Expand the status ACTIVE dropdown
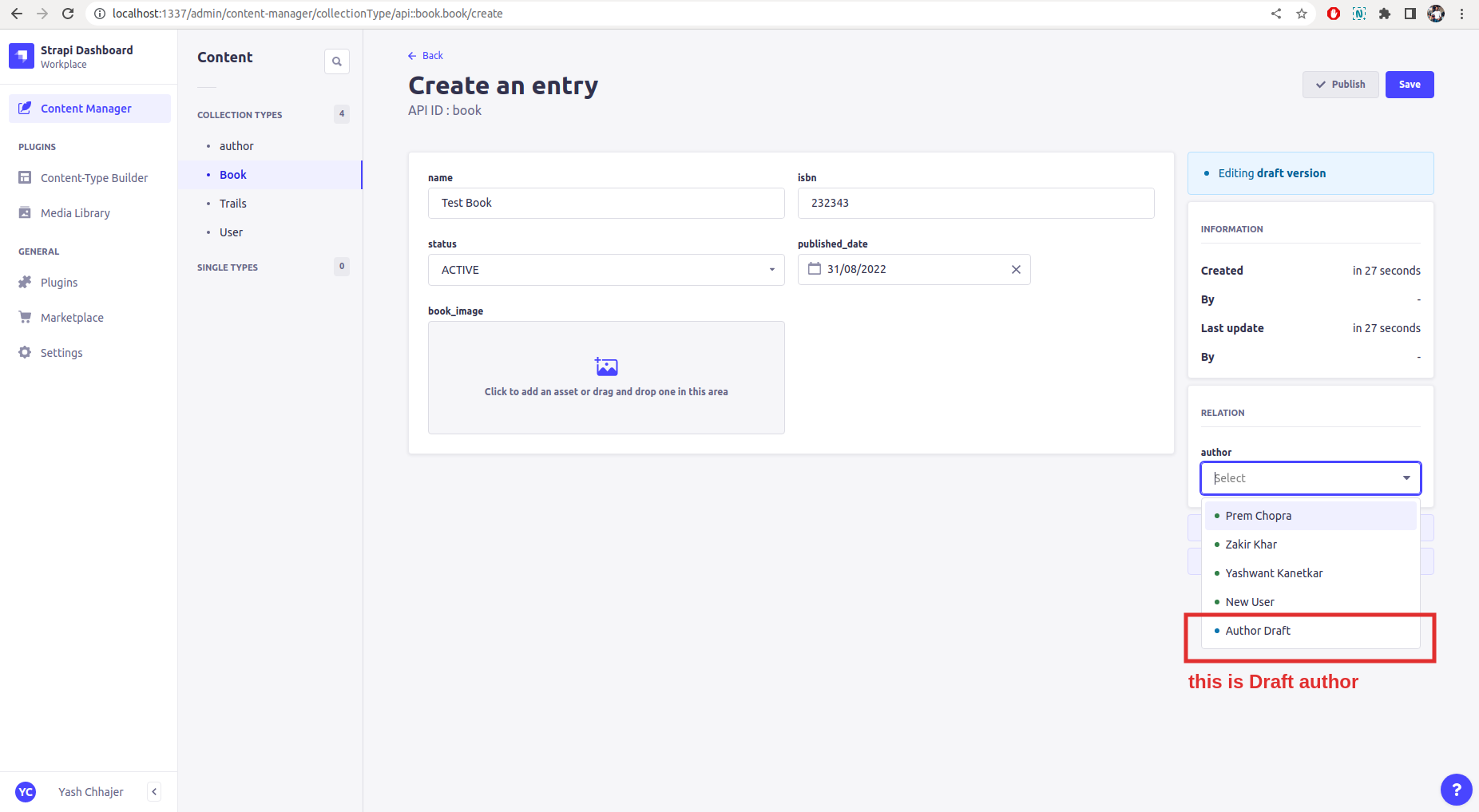The image size is (1479, 812). coord(771,270)
